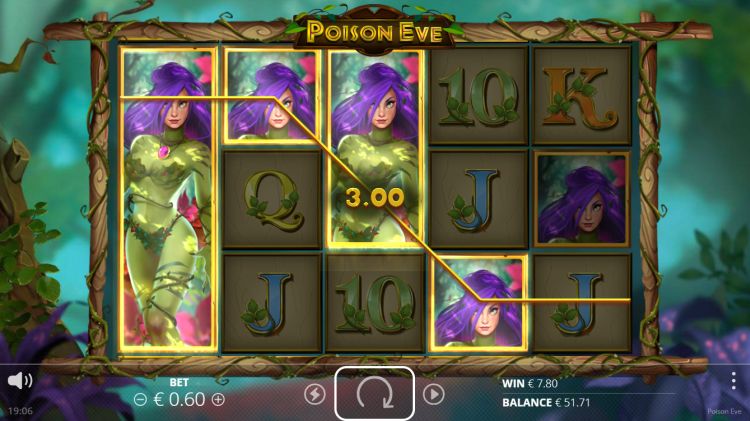The height and width of the screenshot is (421, 750).
Task: Spin the reels with the center button
Action: [375, 393]
